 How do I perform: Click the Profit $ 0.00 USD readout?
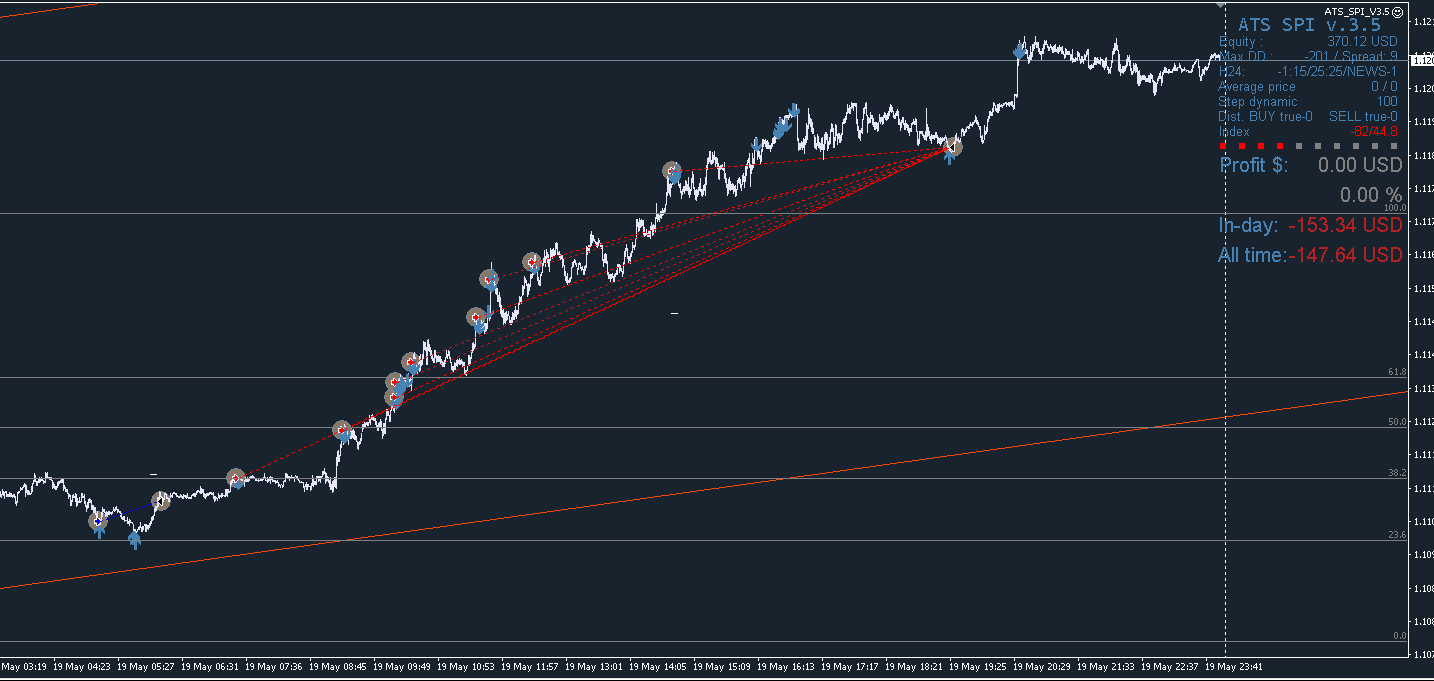coord(1311,165)
